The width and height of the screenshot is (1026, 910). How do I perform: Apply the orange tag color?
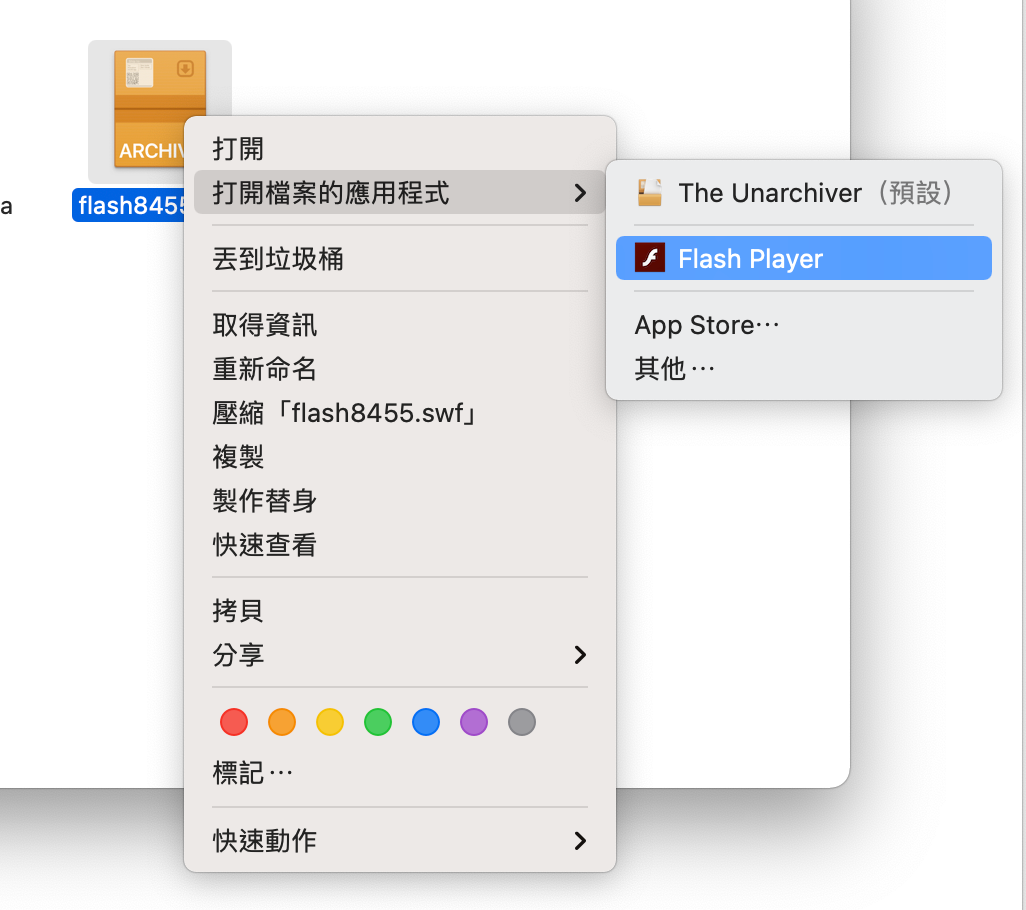[x=282, y=722]
